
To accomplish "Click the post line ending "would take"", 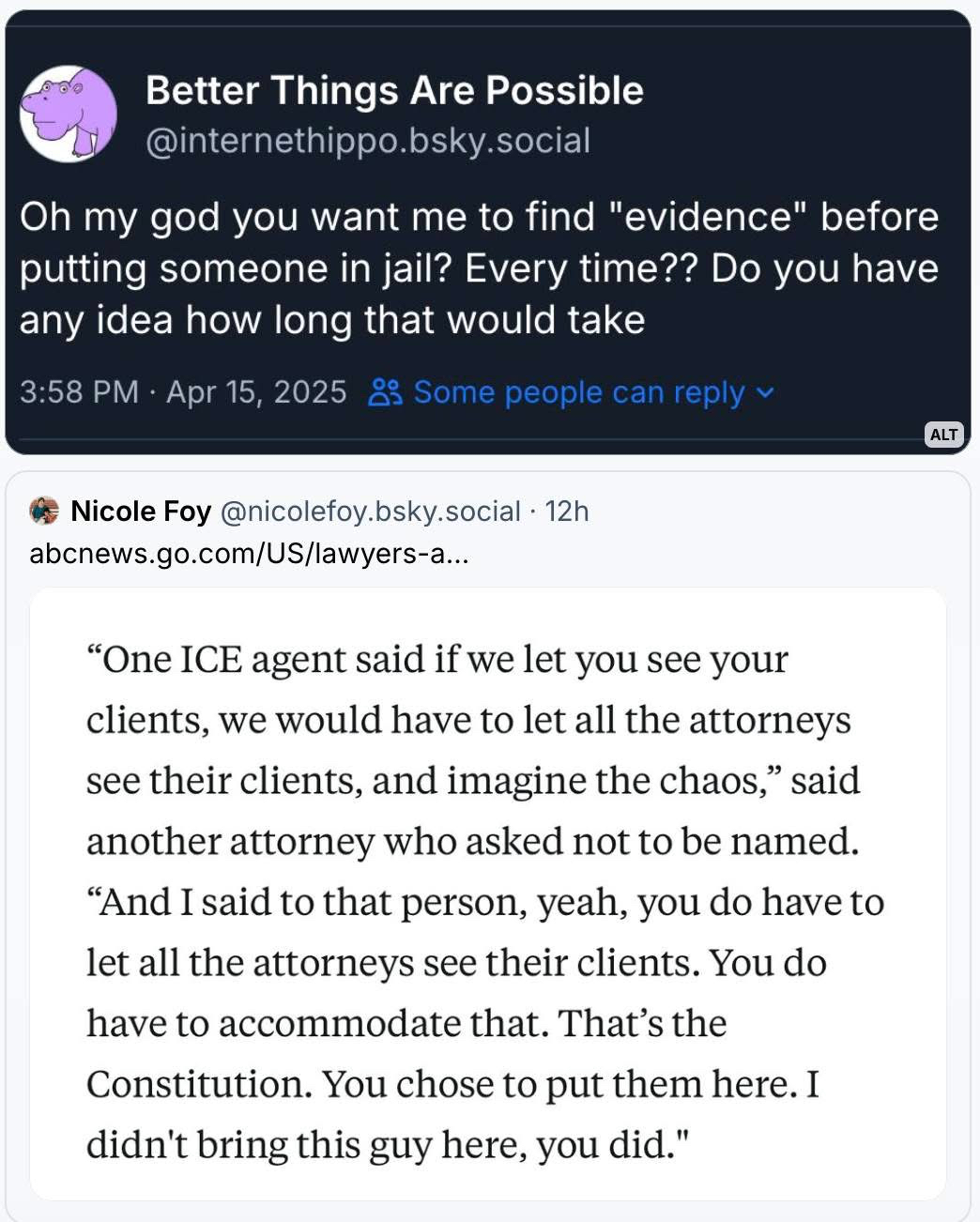I will [332, 320].
